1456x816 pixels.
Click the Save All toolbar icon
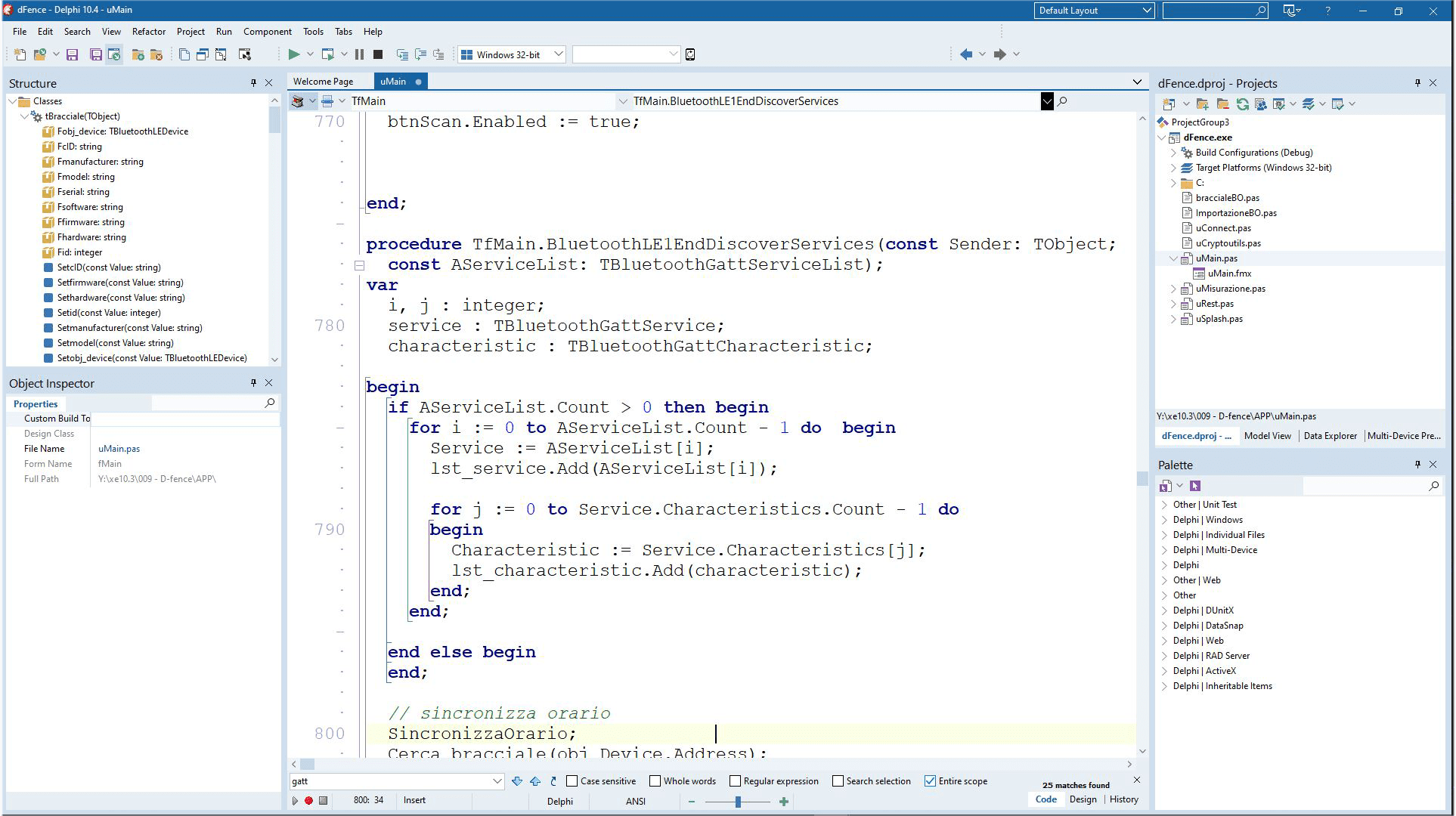point(96,54)
